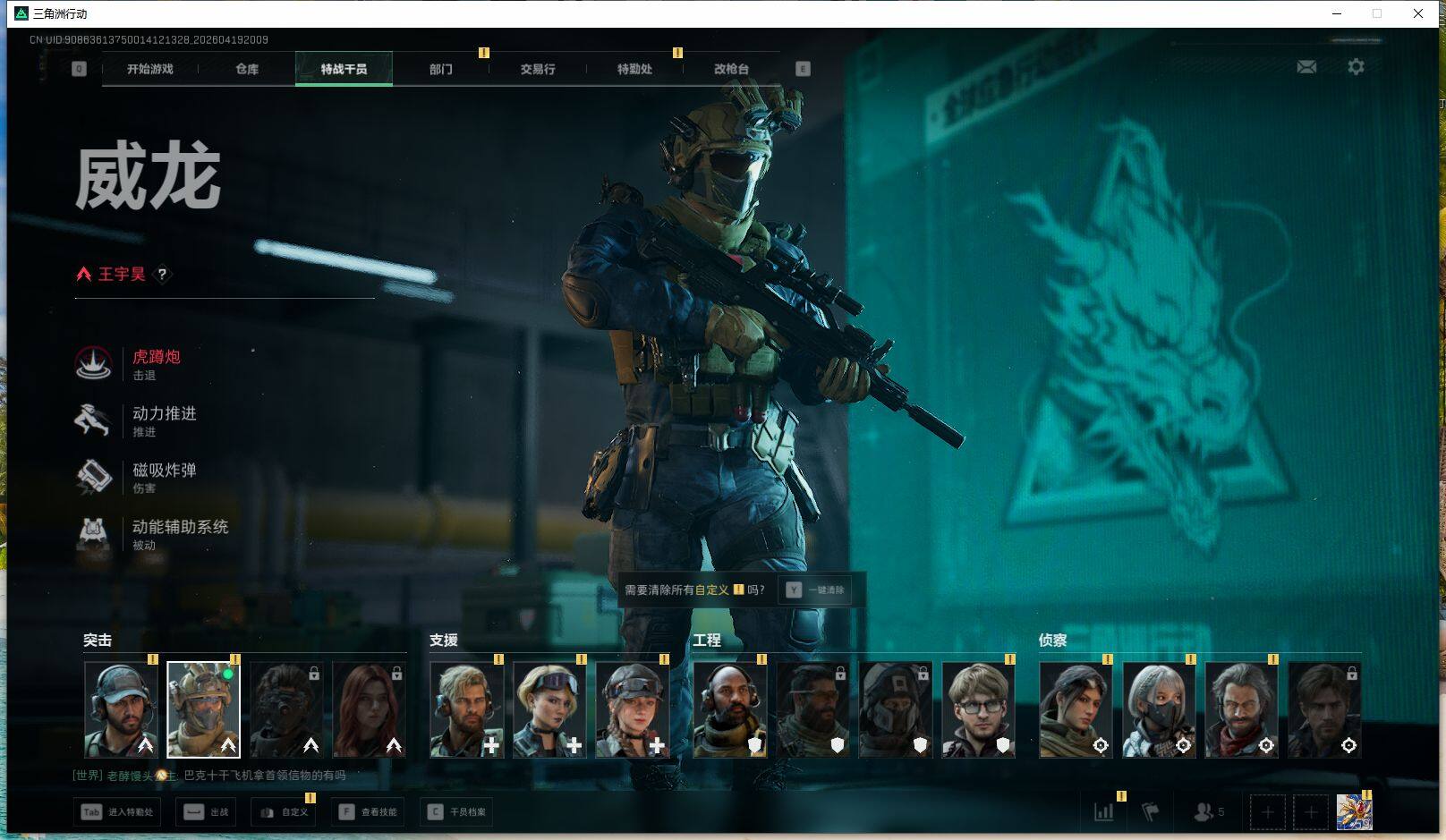The width and height of the screenshot is (1446, 840).
Task: Click the 磁吸炸弹 skill name text
Action: coord(165,470)
